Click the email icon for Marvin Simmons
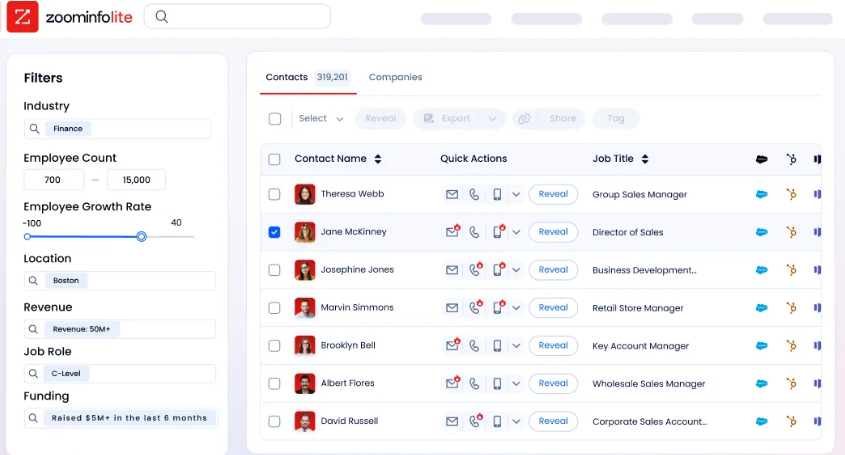 pyautogui.click(x=452, y=307)
